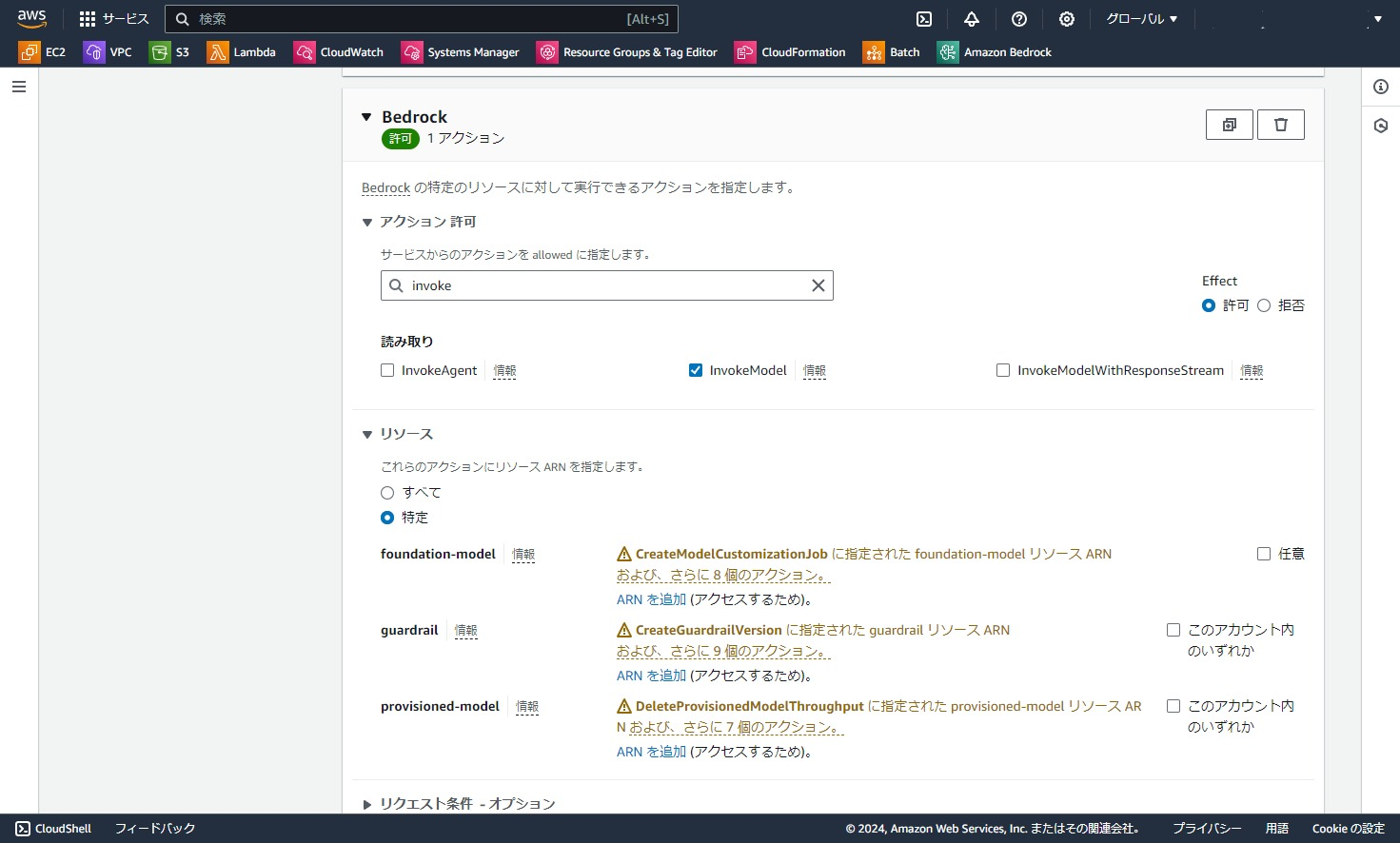
Task: Check the InvokeModelWithResponseStream checkbox
Action: click(x=1003, y=370)
